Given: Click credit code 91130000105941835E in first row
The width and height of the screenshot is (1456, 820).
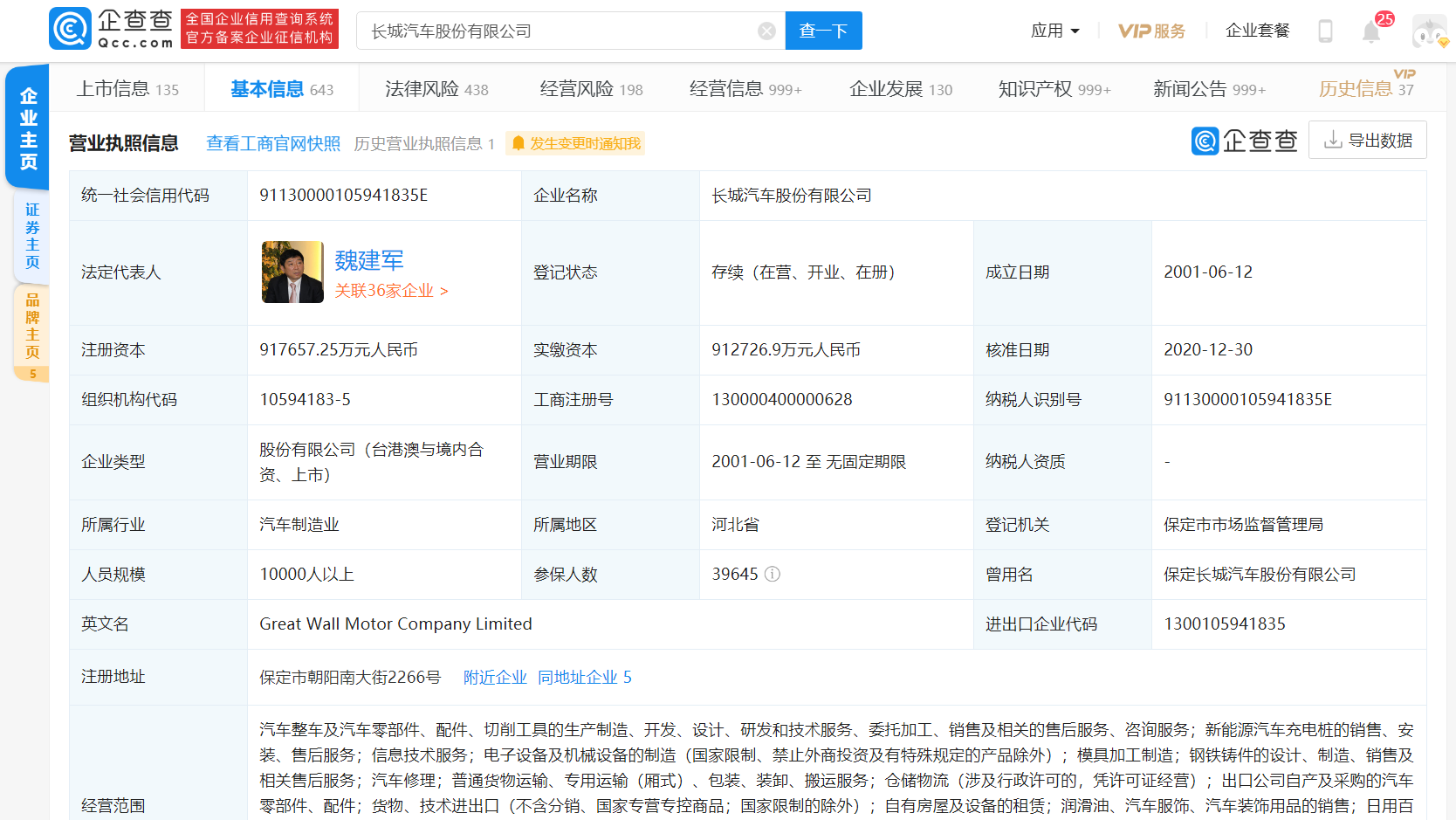Looking at the screenshot, I should (x=344, y=196).
